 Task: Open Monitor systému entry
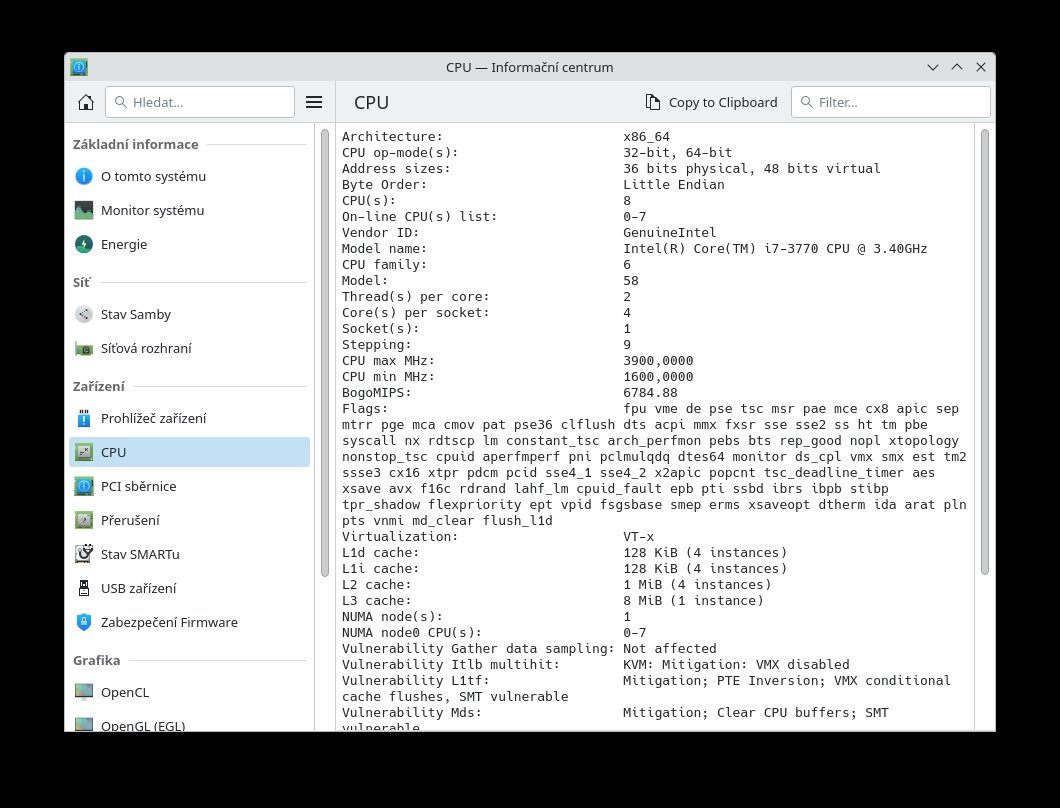point(189,210)
